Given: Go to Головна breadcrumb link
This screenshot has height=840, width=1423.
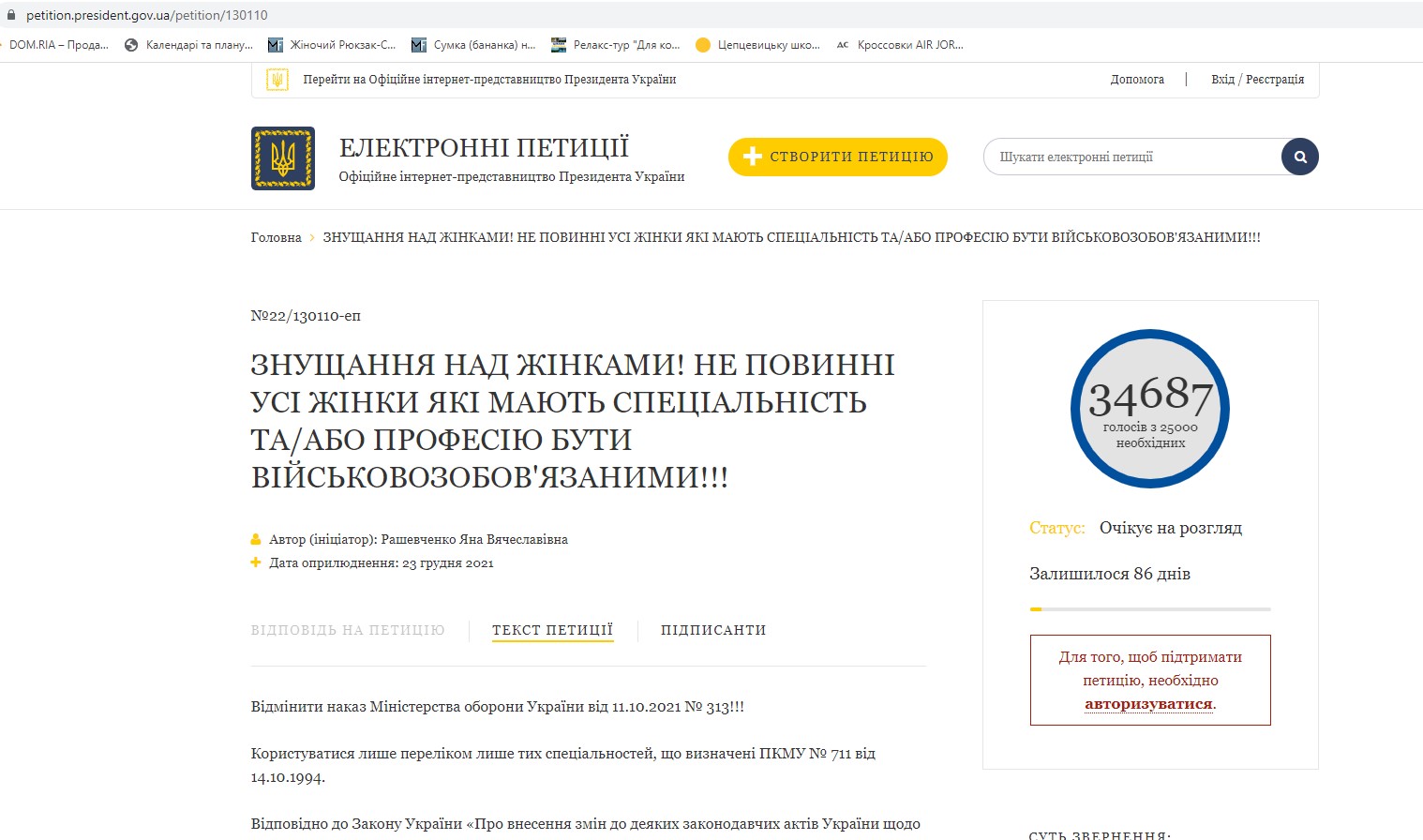Looking at the screenshot, I should tap(276, 238).
